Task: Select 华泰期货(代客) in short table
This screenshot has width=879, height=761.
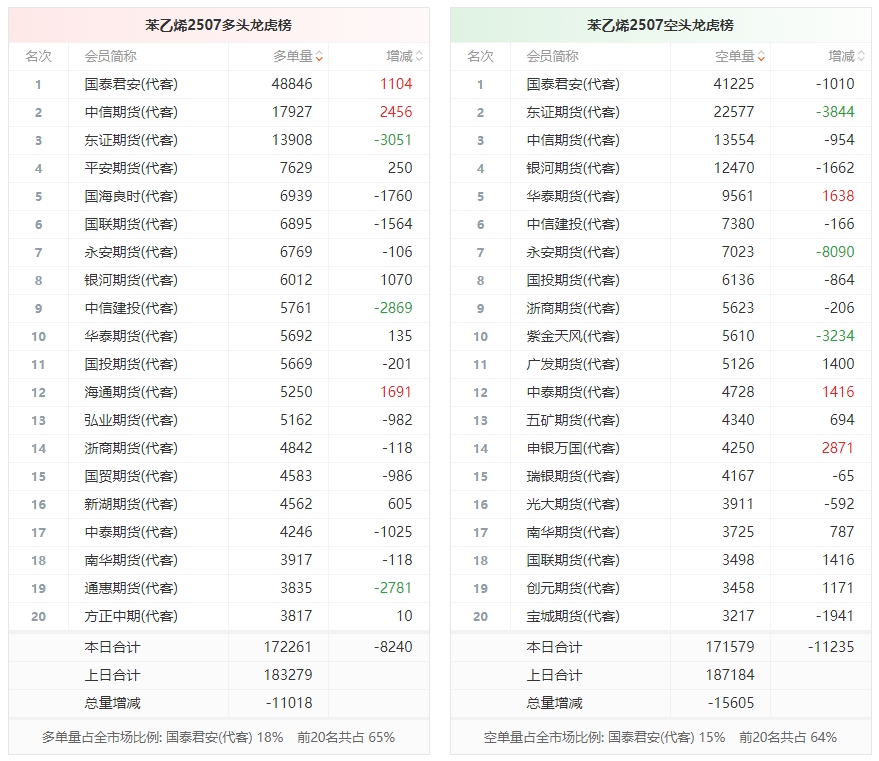Action: [x=573, y=196]
